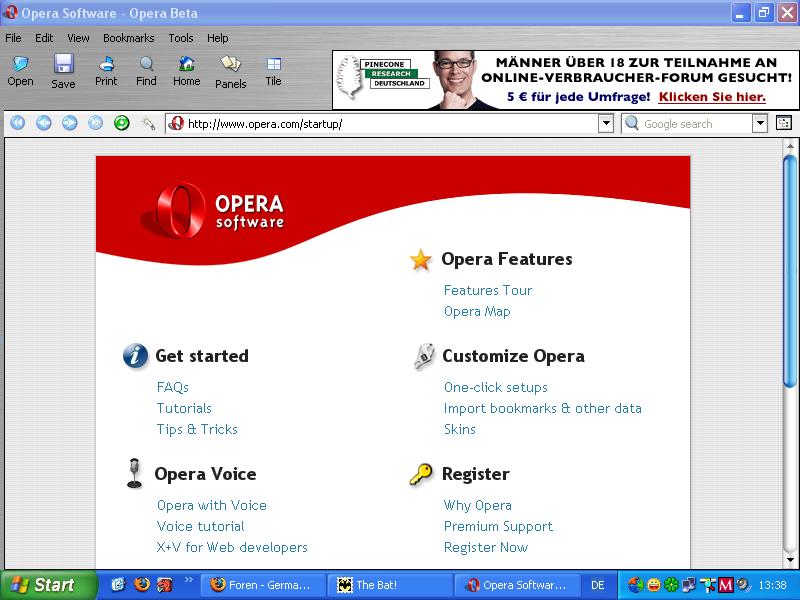
Task: Click the wand icon beside the address bar
Action: click(148, 123)
